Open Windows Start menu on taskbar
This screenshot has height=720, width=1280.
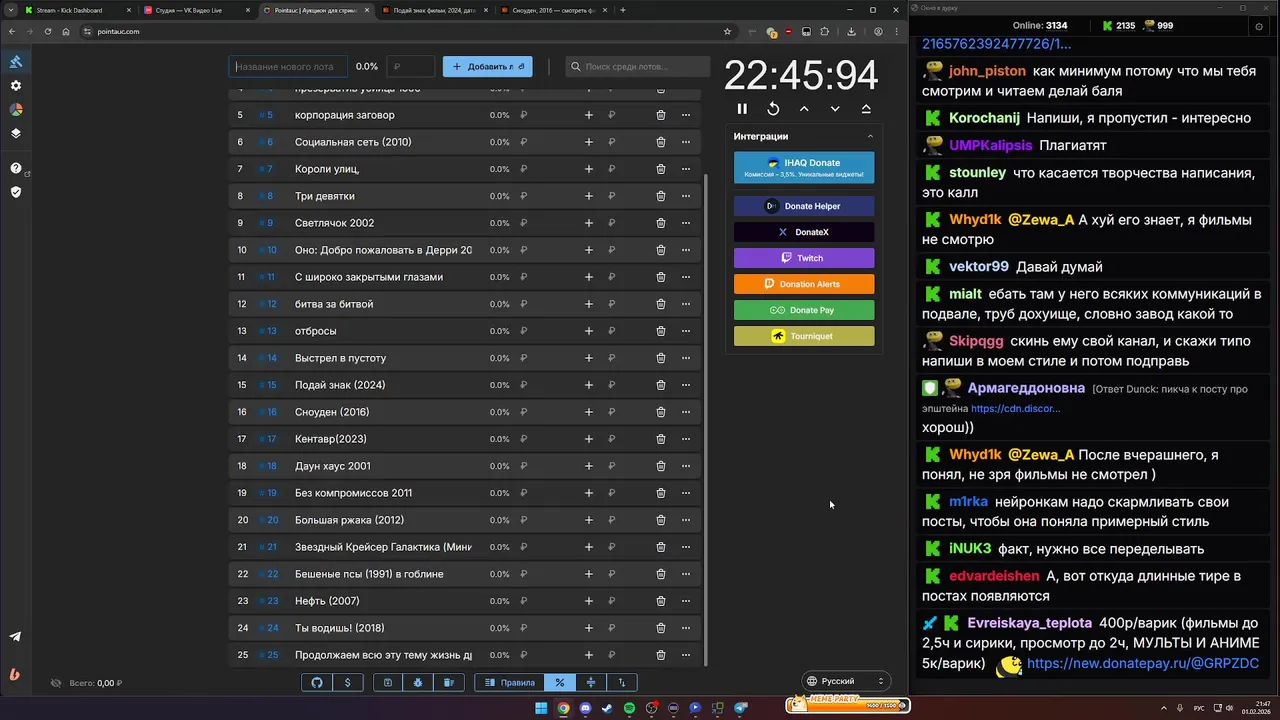pos(541,708)
